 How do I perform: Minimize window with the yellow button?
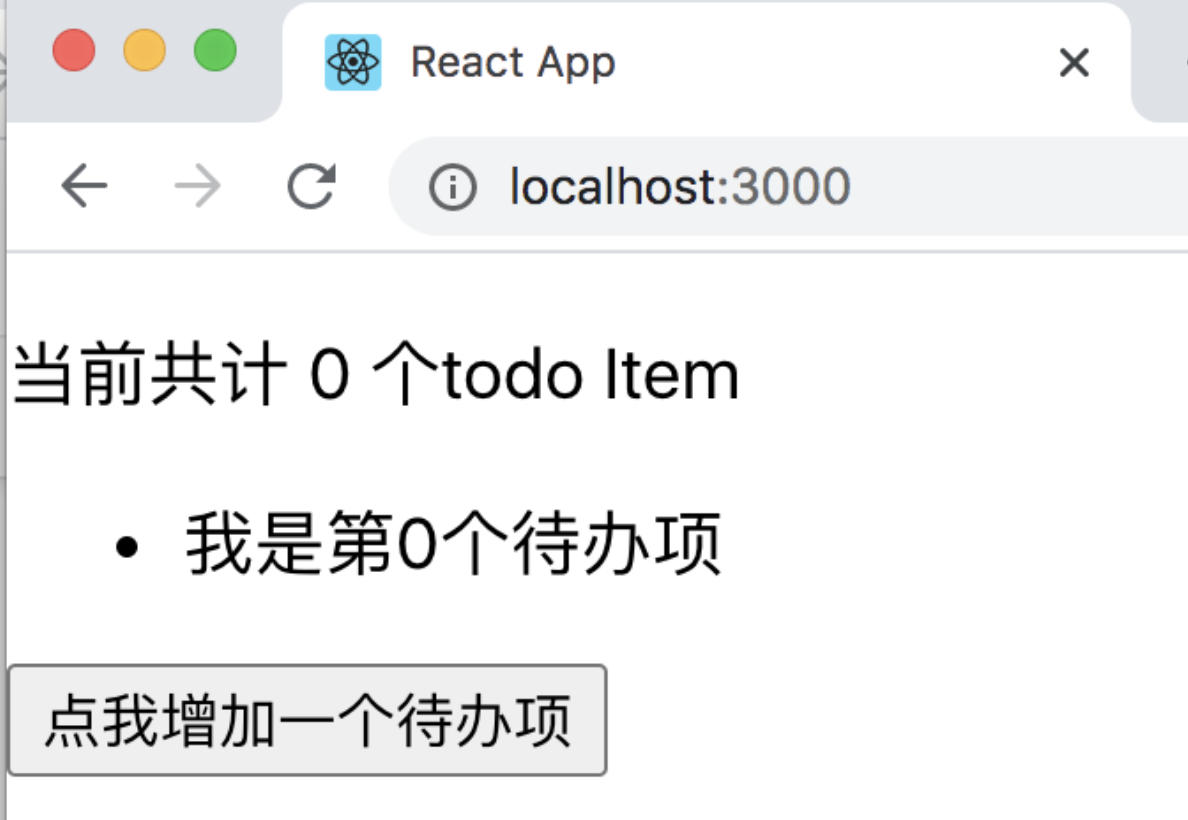[145, 50]
